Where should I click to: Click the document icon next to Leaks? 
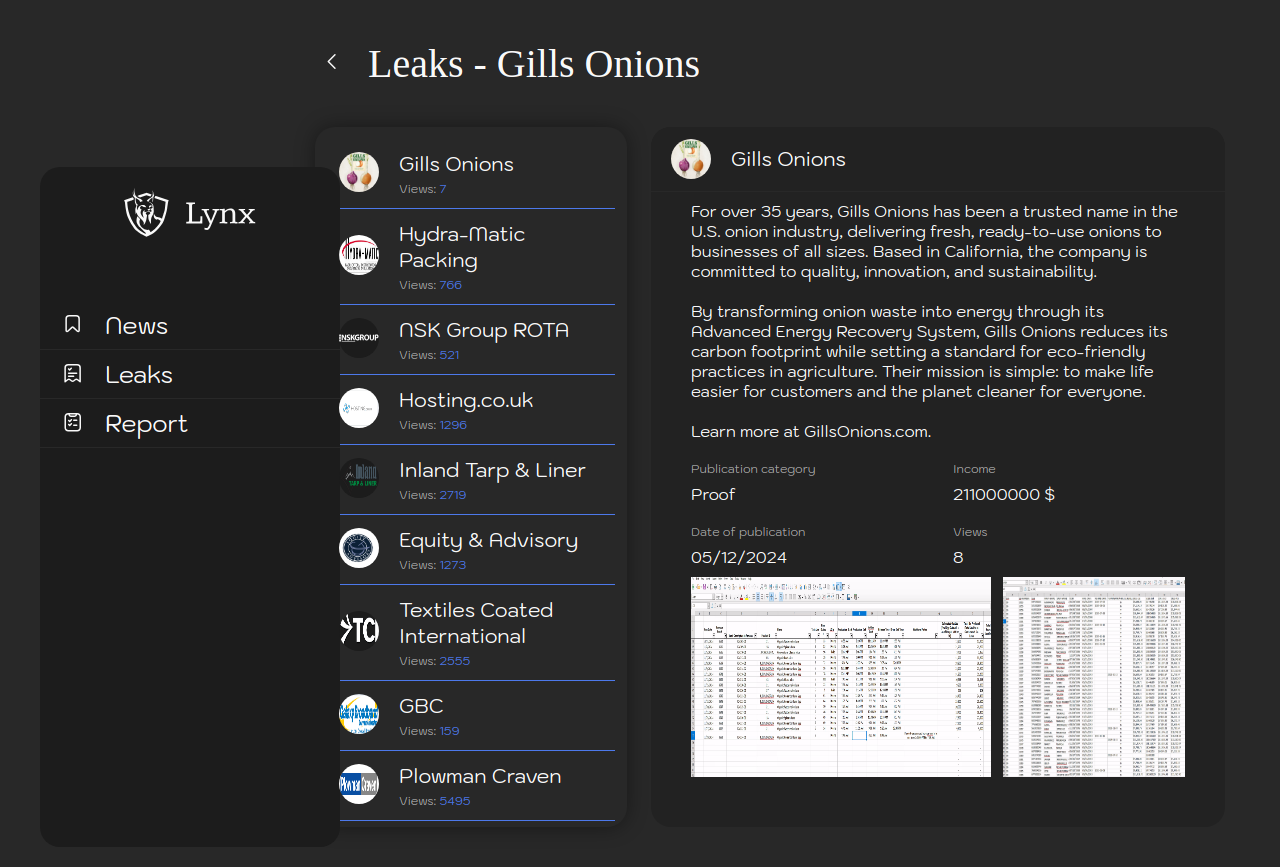(73, 374)
